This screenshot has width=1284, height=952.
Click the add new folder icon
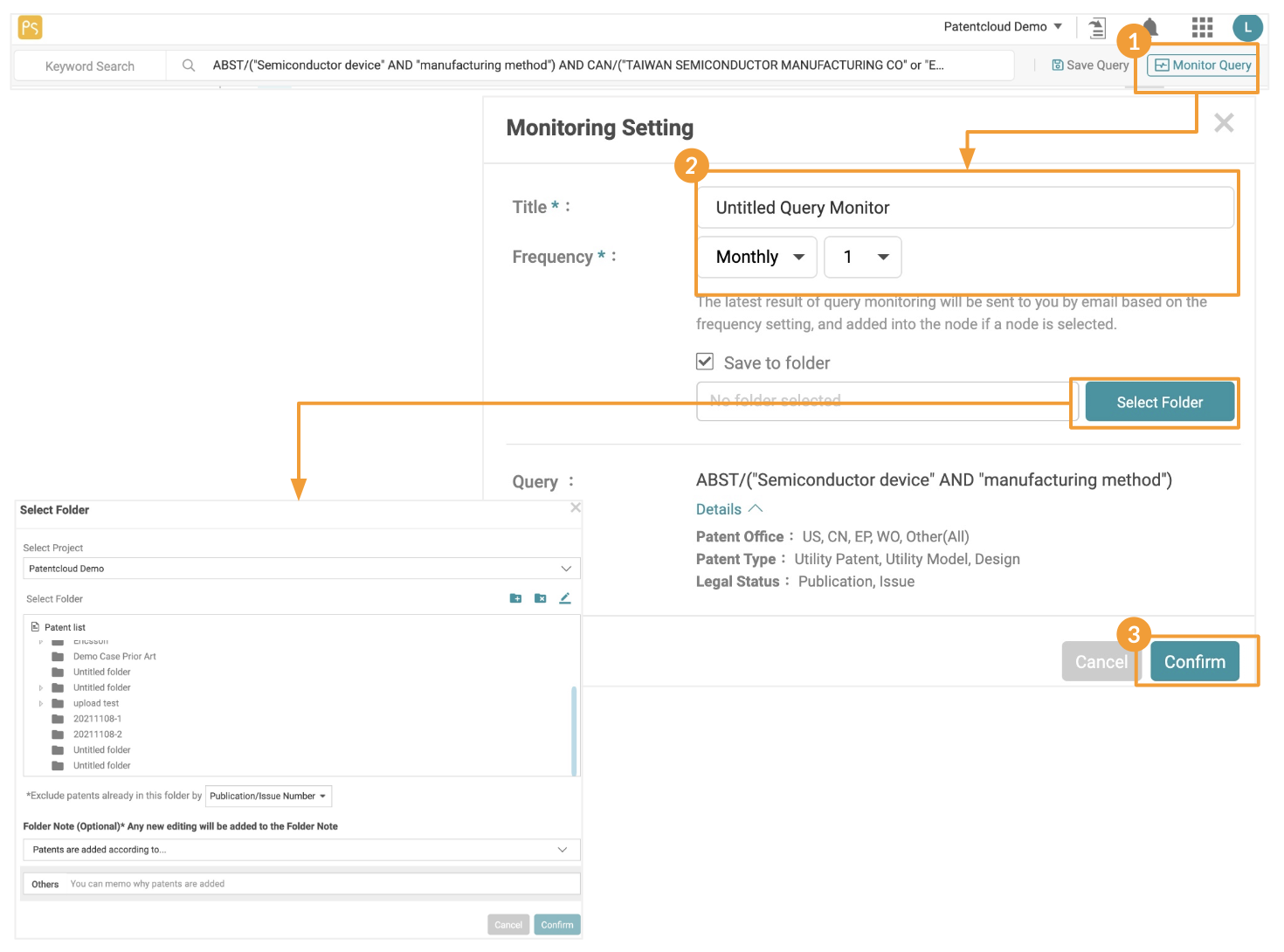click(515, 598)
